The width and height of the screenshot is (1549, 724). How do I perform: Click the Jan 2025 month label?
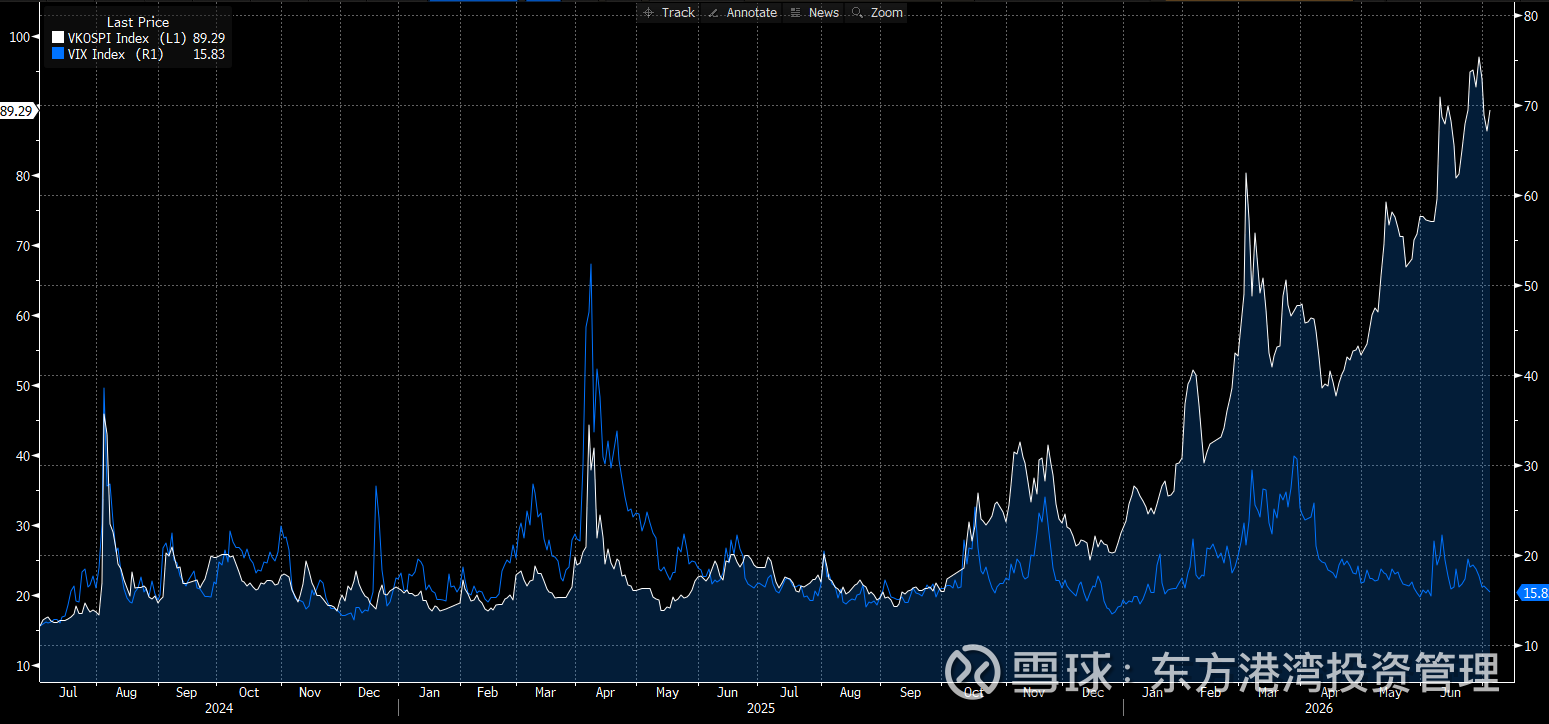click(429, 692)
